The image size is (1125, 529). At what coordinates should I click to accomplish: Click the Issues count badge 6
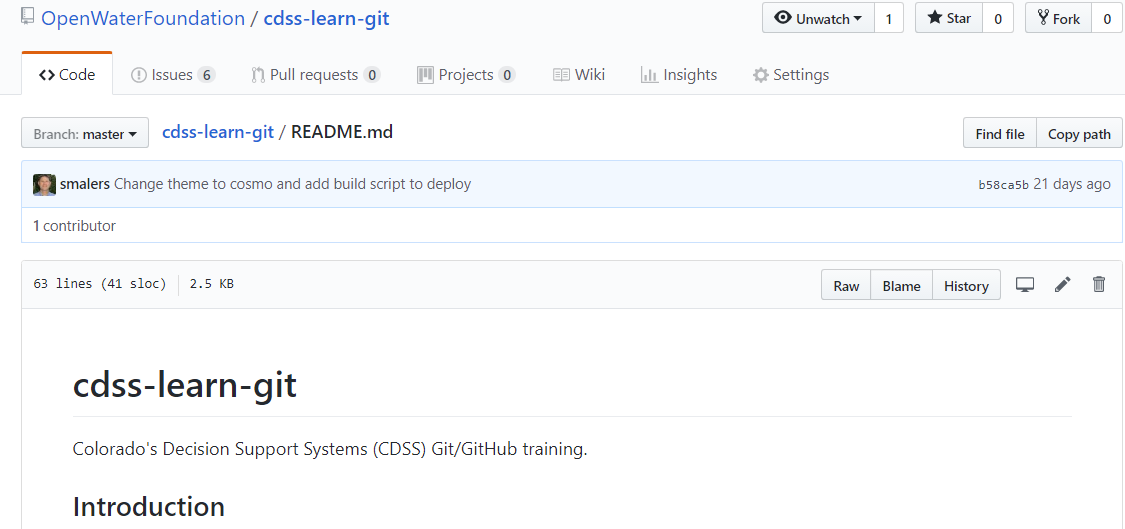pyautogui.click(x=207, y=75)
